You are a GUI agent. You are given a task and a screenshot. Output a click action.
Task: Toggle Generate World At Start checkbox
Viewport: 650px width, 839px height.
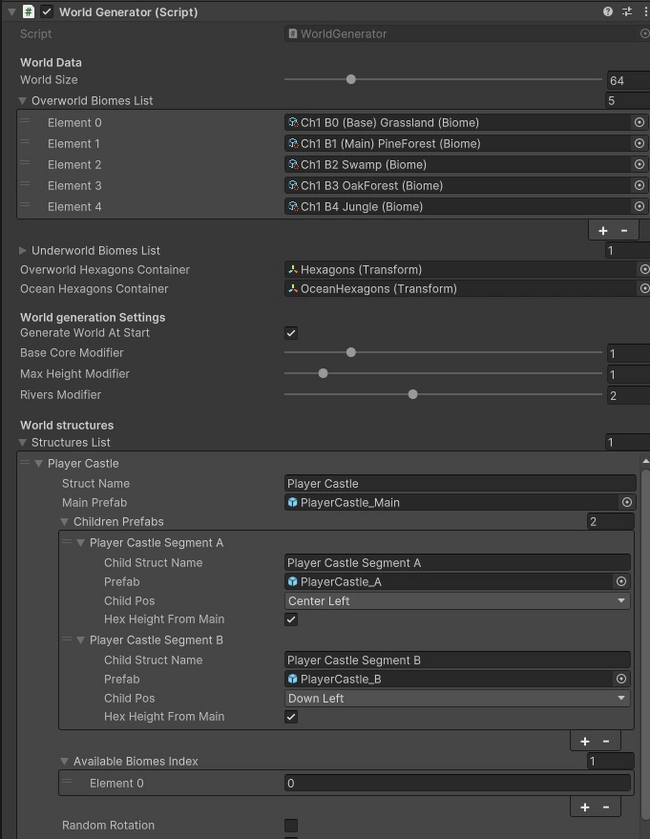click(x=291, y=333)
